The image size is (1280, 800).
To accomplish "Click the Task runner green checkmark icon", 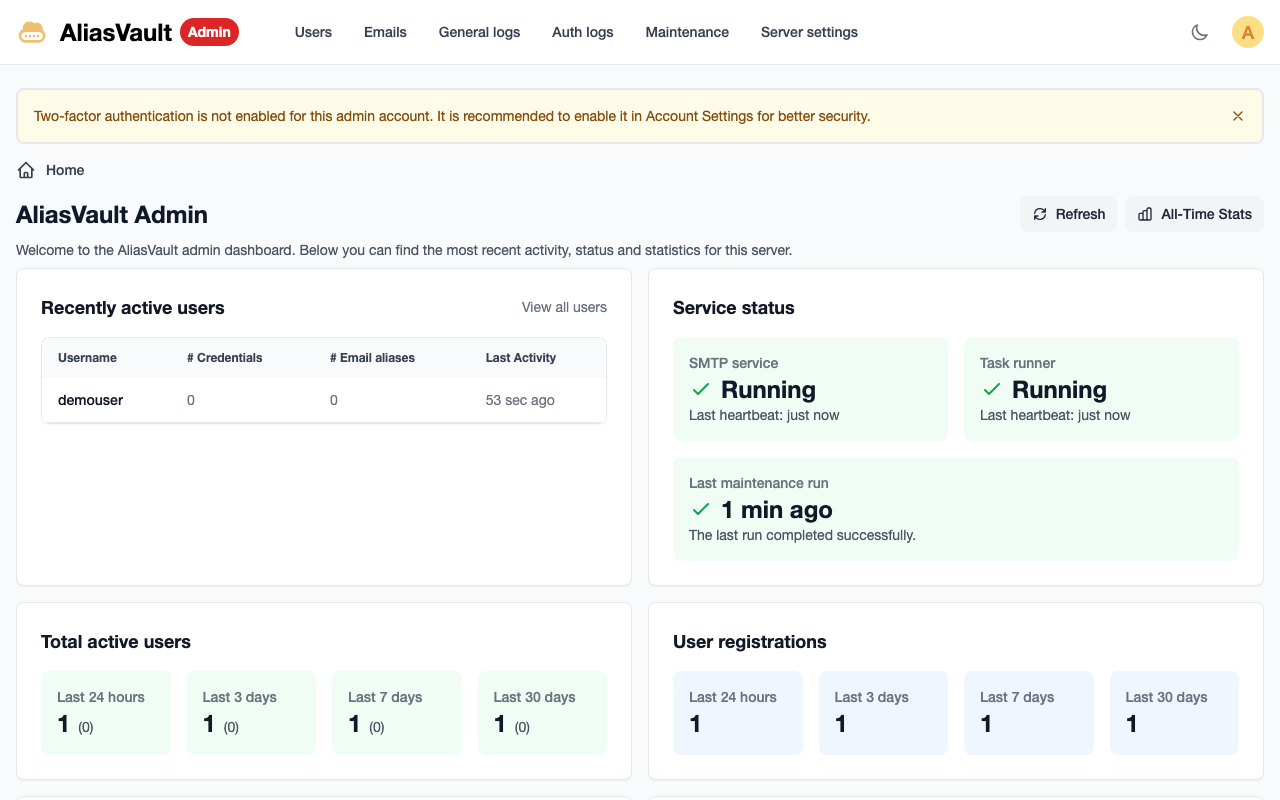I will coord(991,390).
